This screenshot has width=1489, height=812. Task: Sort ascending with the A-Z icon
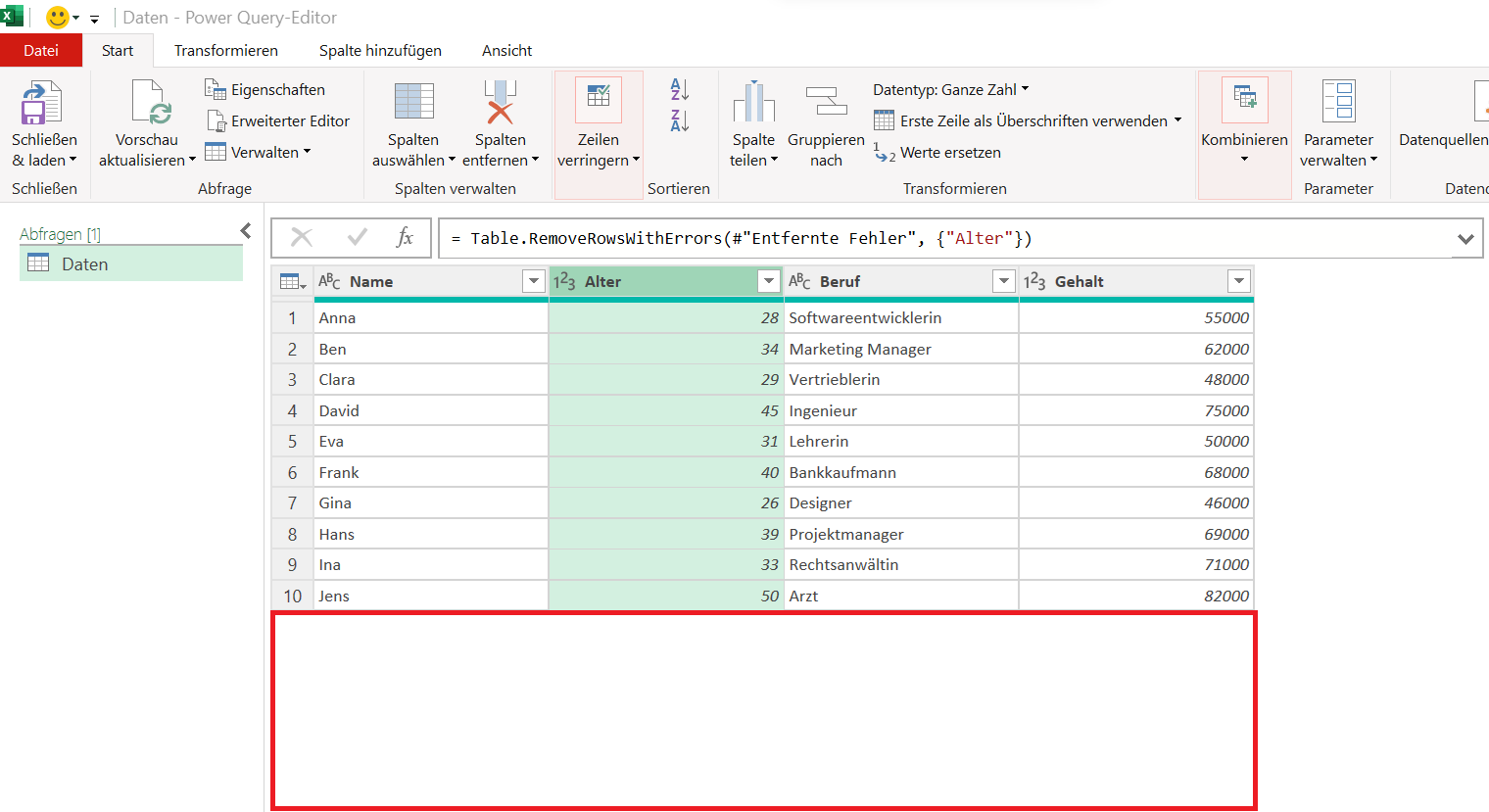(679, 89)
